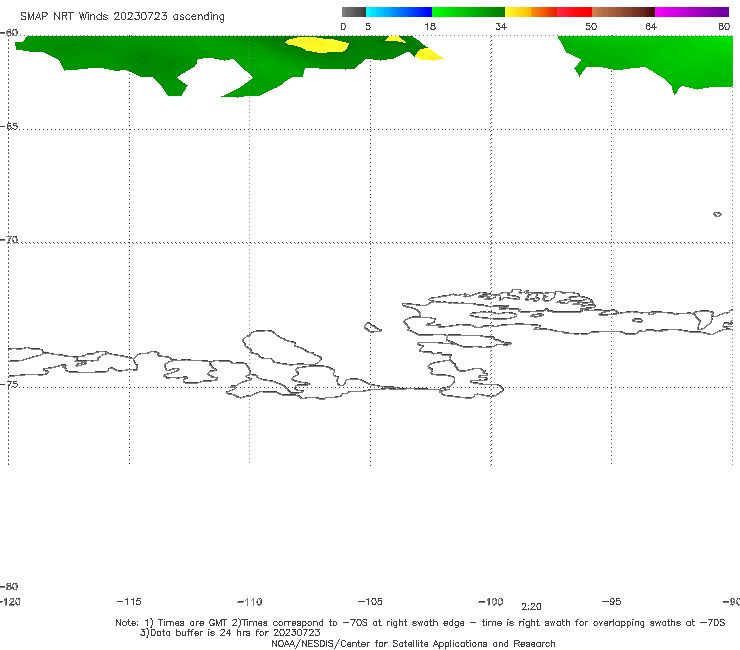The width and height of the screenshot is (740, 650).
Task: Click the title 'SMAP NRT Winds 20230723 ascending'
Action: pyautogui.click(x=122, y=16)
